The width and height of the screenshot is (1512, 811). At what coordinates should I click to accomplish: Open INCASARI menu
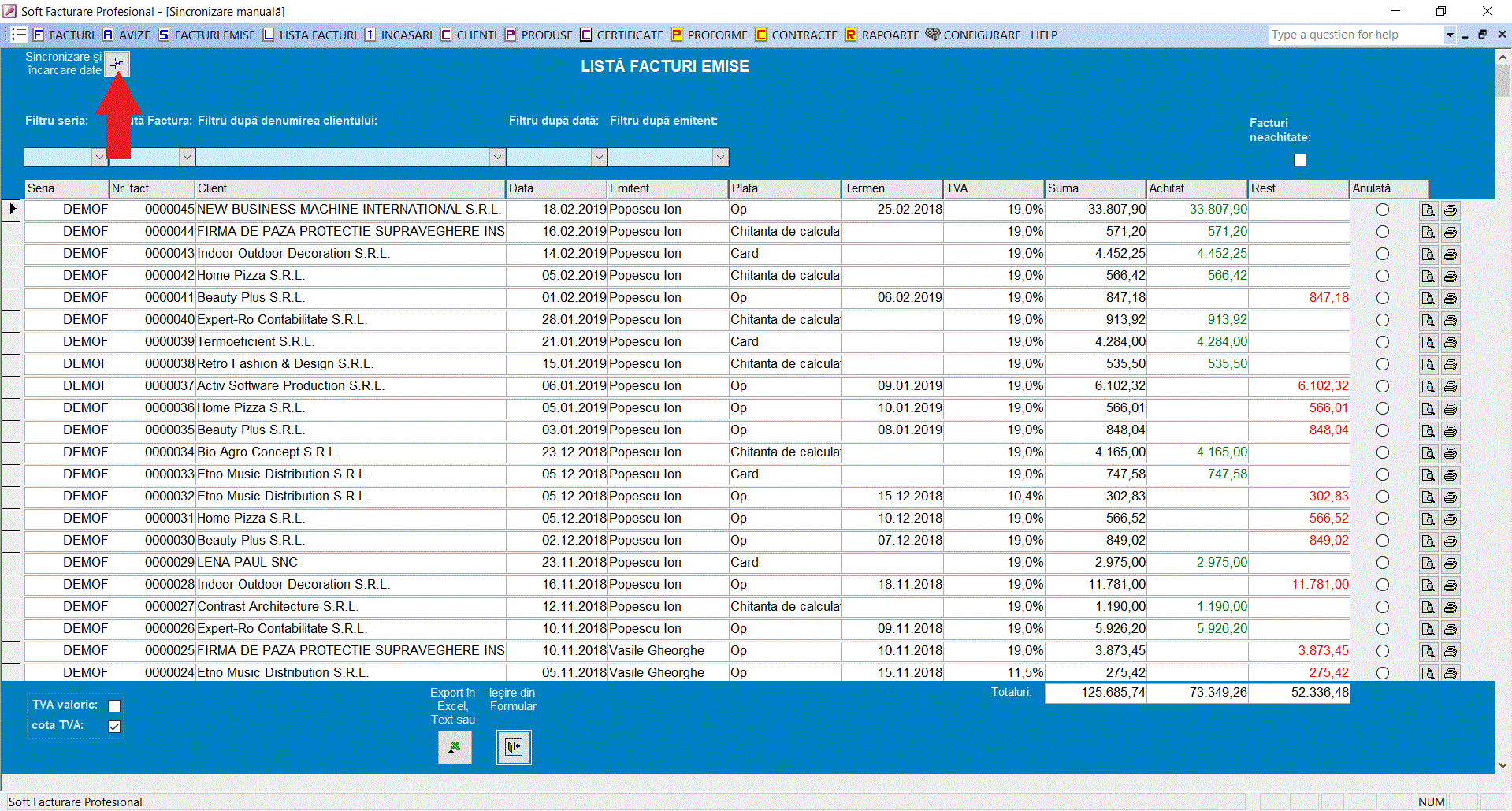click(398, 35)
